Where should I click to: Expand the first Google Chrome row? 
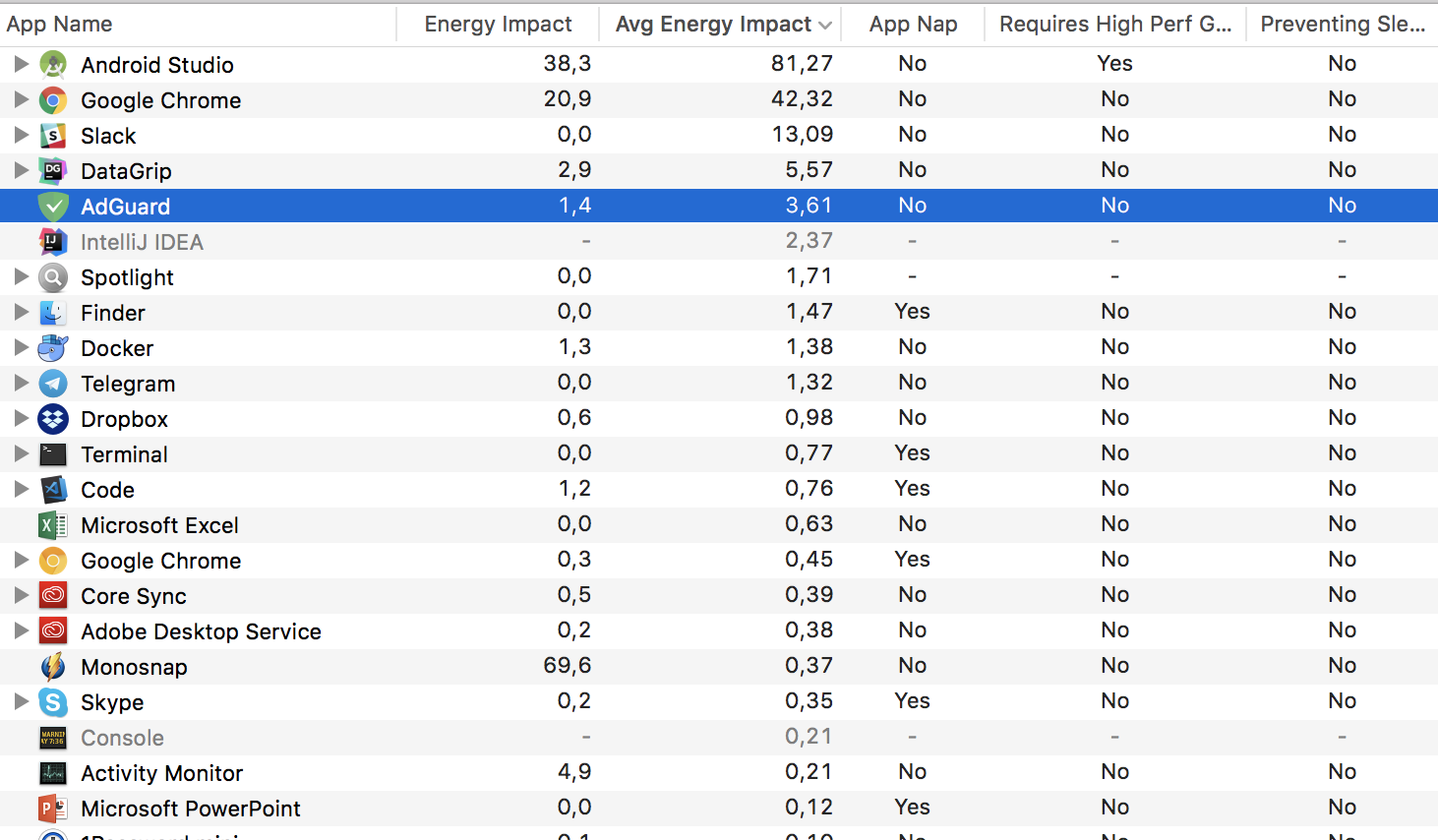point(21,99)
